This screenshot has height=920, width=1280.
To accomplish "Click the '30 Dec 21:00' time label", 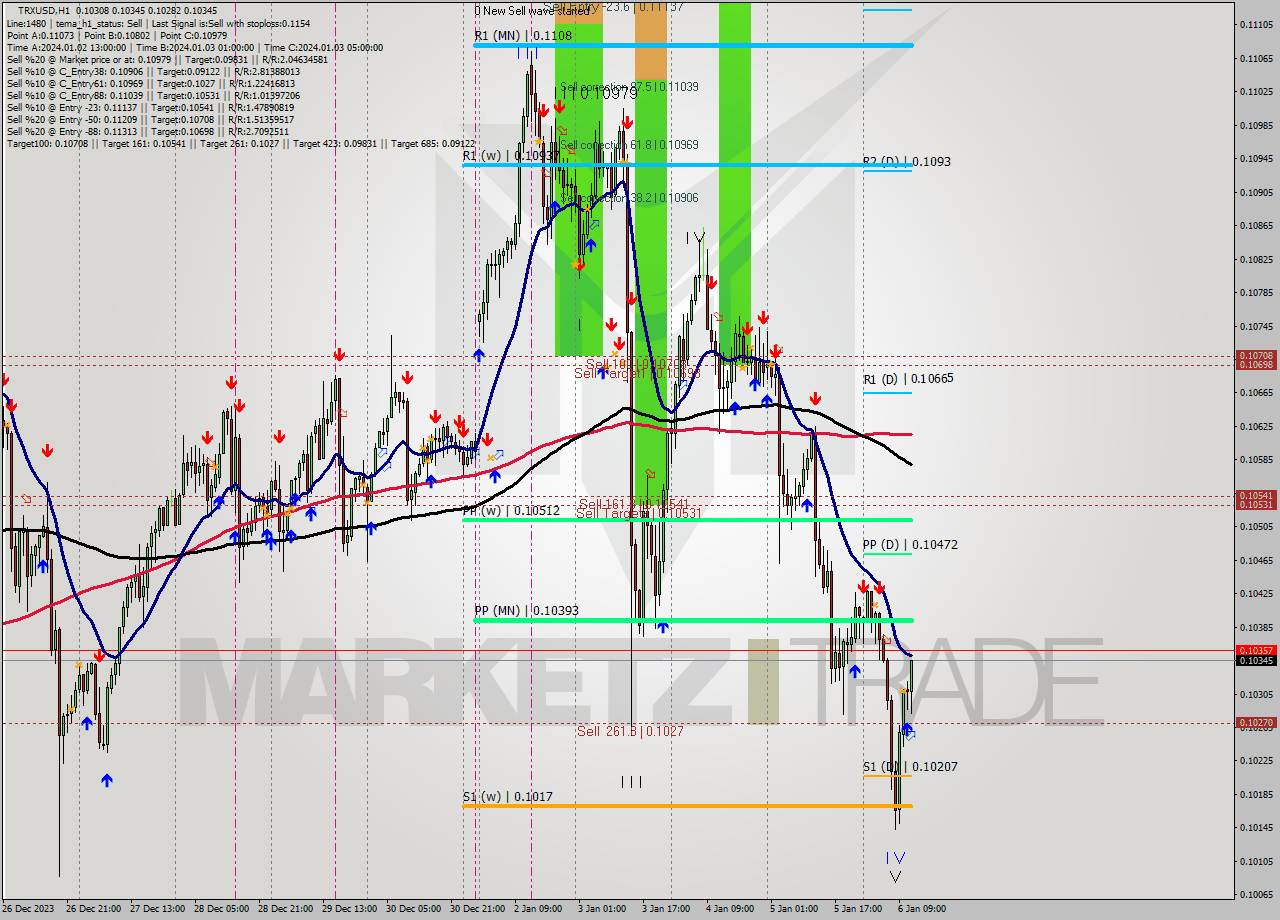I will pyautogui.click(x=477, y=909).
